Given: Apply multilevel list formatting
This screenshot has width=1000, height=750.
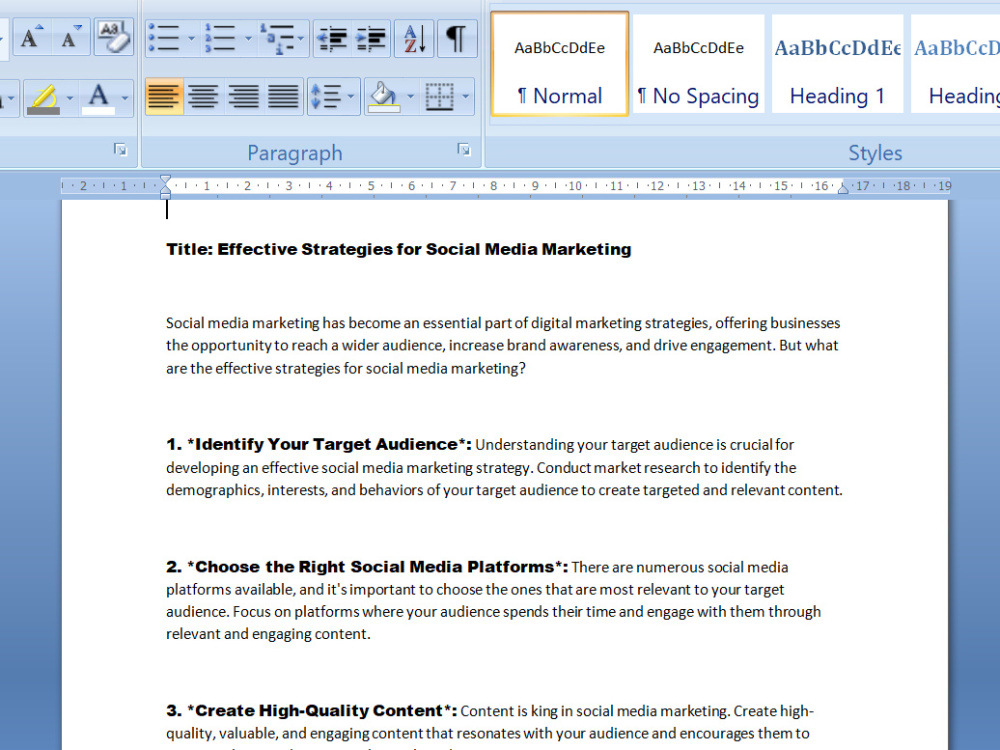Looking at the screenshot, I should [x=277, y=39].
